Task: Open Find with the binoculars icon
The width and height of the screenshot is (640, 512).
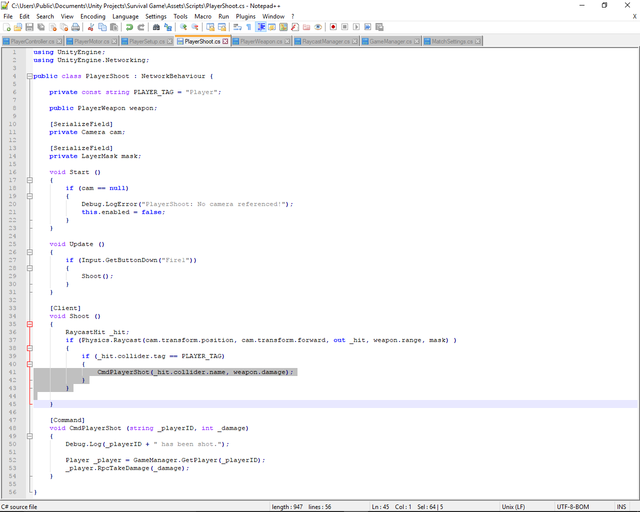Action: tap(156, 27)
